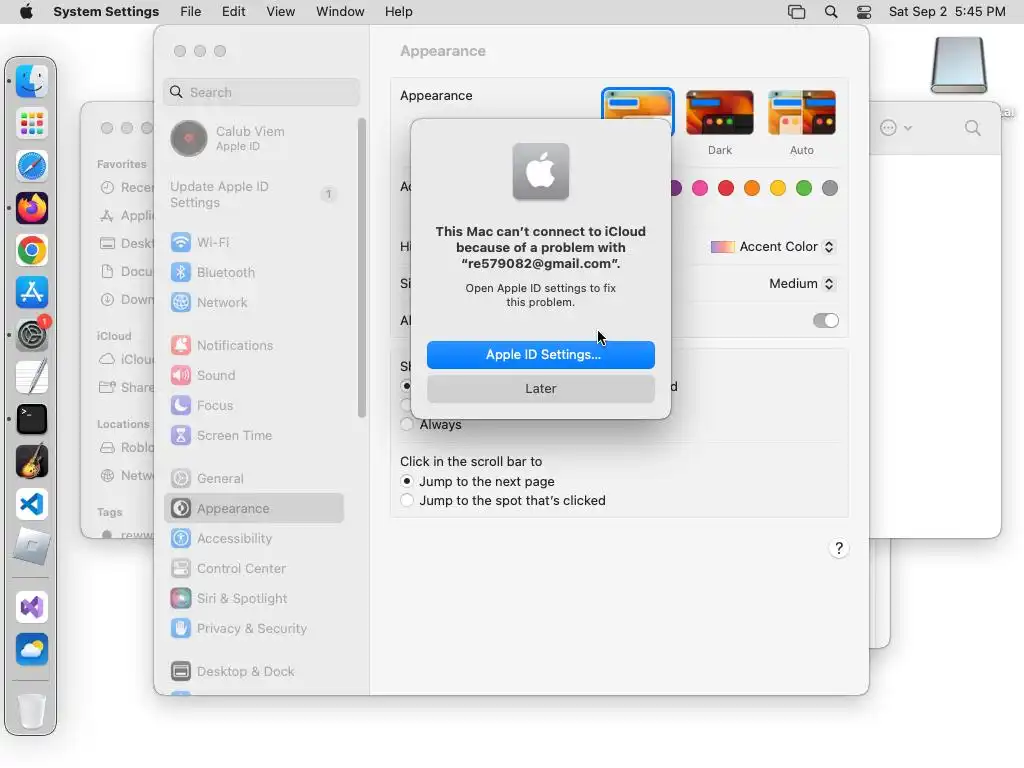Select 'Jump to the next page' radio
The image size is (1024, 768).
coord(407,481)
